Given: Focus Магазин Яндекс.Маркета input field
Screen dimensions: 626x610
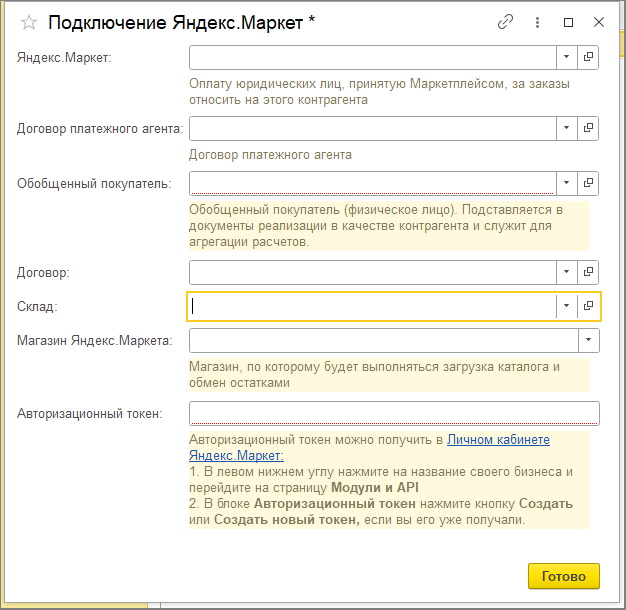Looking at the screenshot, I should [384, 340].
